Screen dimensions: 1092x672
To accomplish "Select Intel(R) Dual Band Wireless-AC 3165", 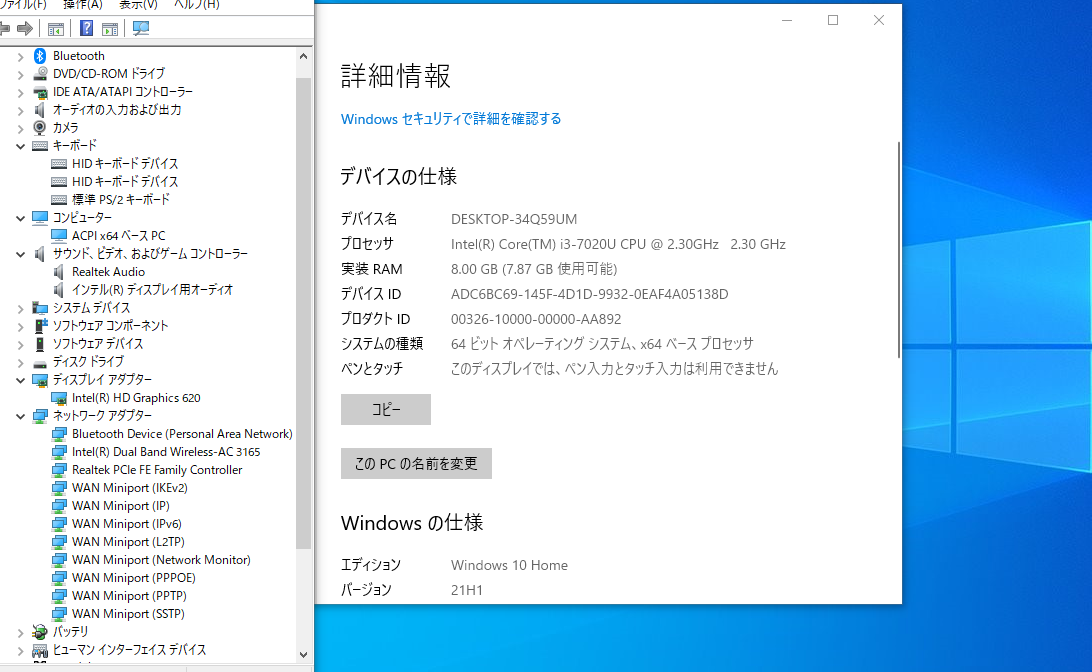I will [166, 452].
